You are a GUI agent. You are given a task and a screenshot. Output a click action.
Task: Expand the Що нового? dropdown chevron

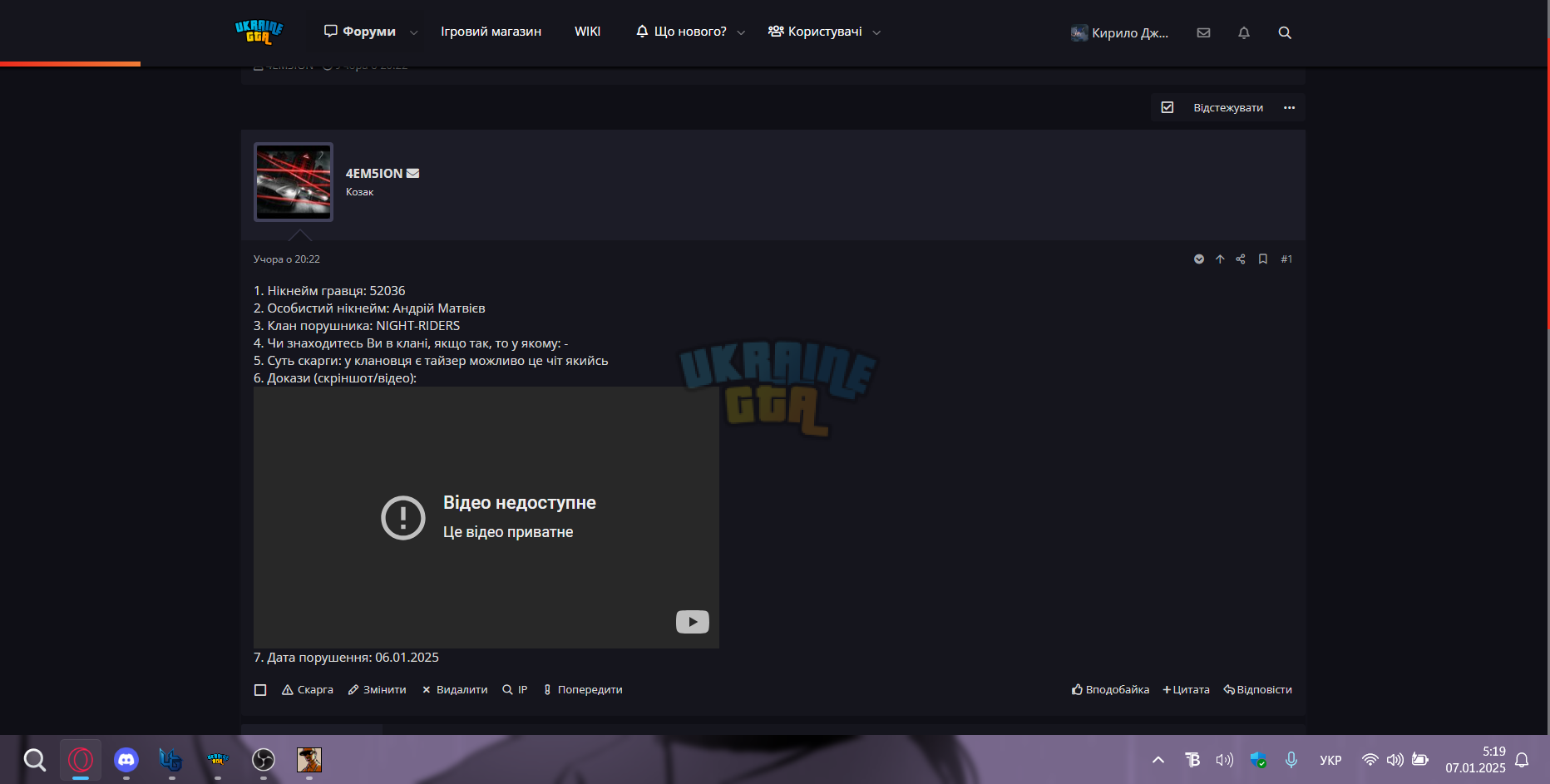tap(741, 32)
